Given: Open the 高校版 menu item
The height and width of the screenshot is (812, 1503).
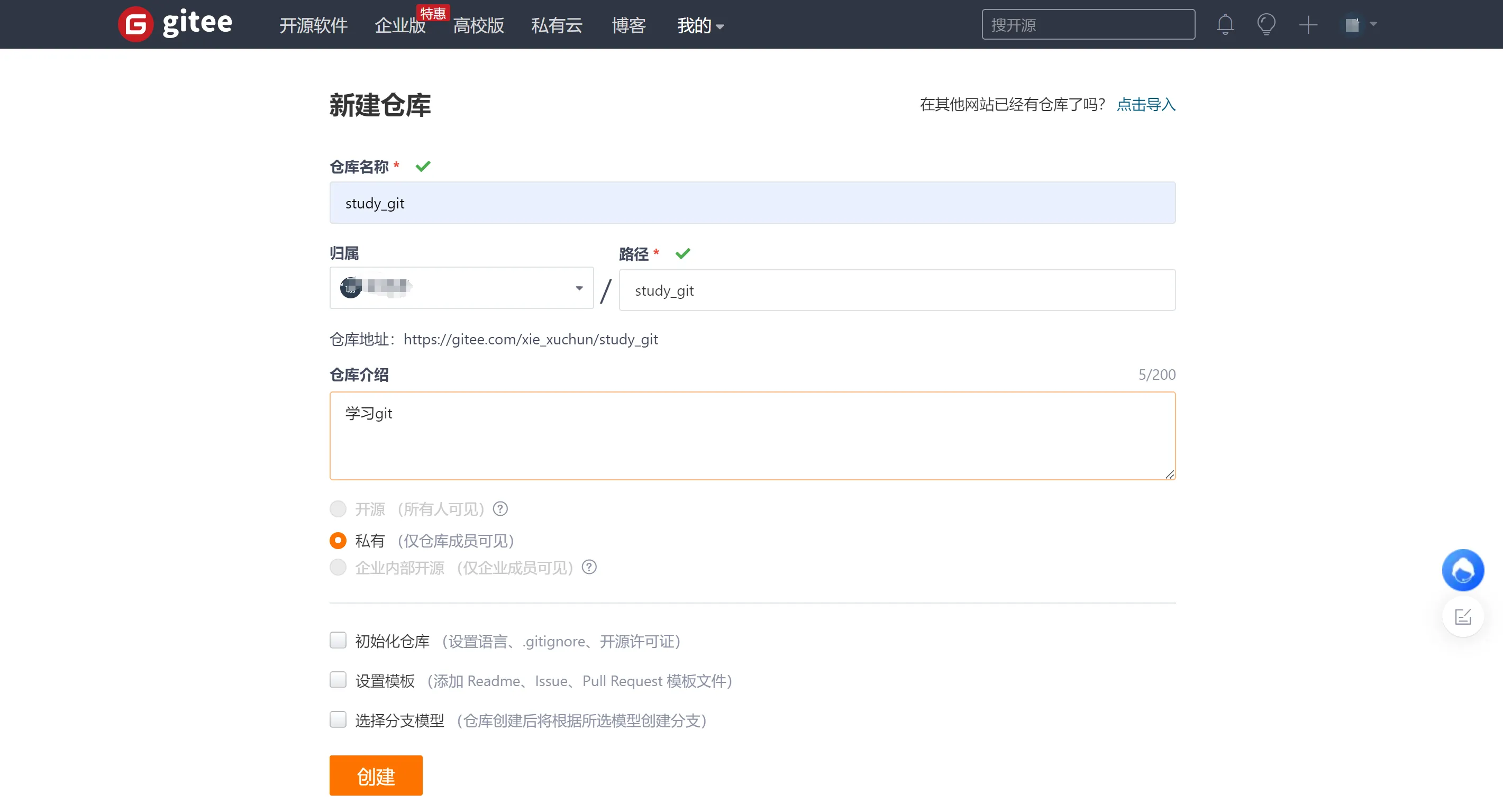Looking at the screenshot, I should (x=478, y=26).
